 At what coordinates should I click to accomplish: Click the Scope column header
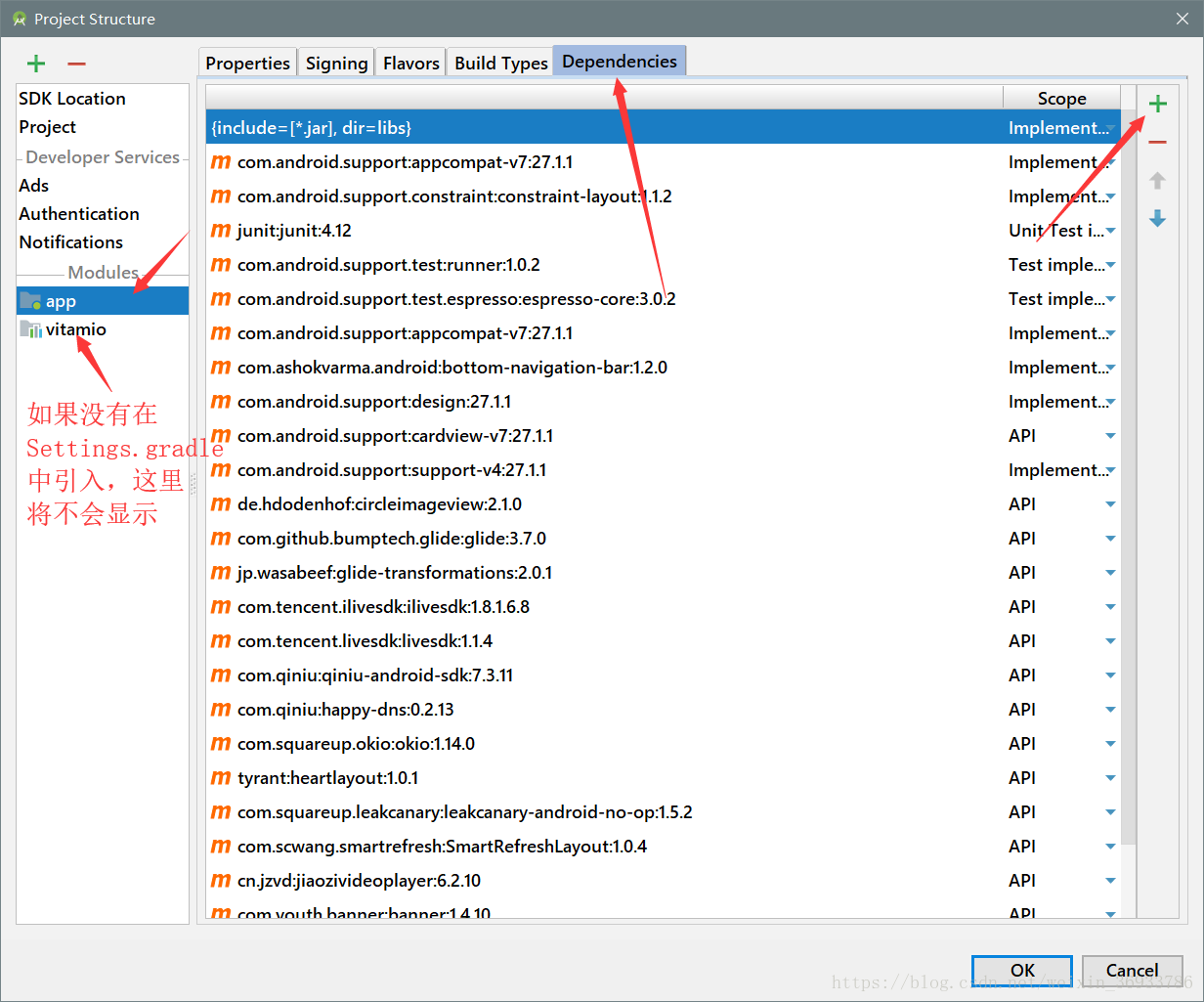[1061, 98]
